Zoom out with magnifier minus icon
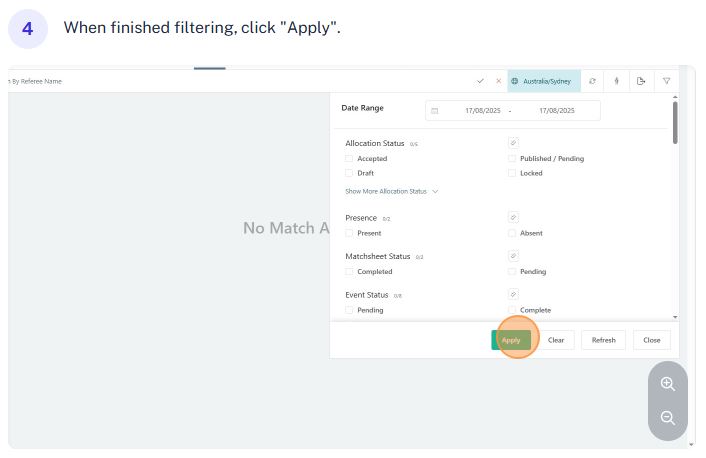706x458 pixels. point(667,418)
